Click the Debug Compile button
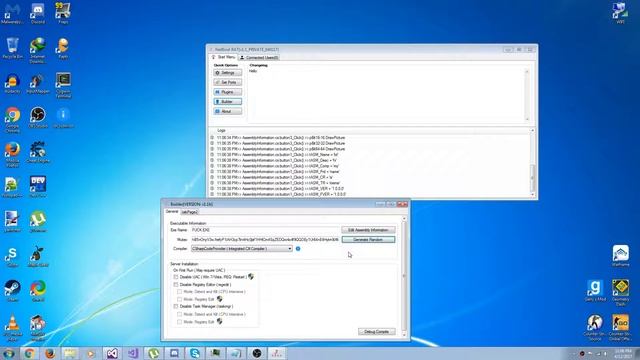The width and height of the screenshot is (640, 360). click(x=377, y=331)
